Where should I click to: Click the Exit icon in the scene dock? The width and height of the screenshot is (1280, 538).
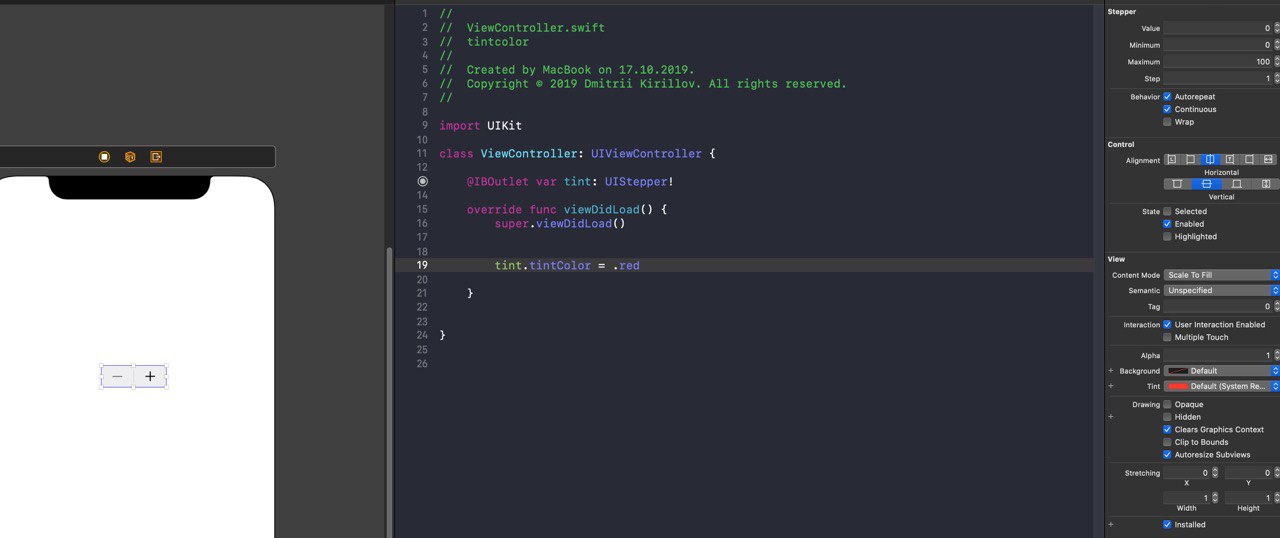156,157
